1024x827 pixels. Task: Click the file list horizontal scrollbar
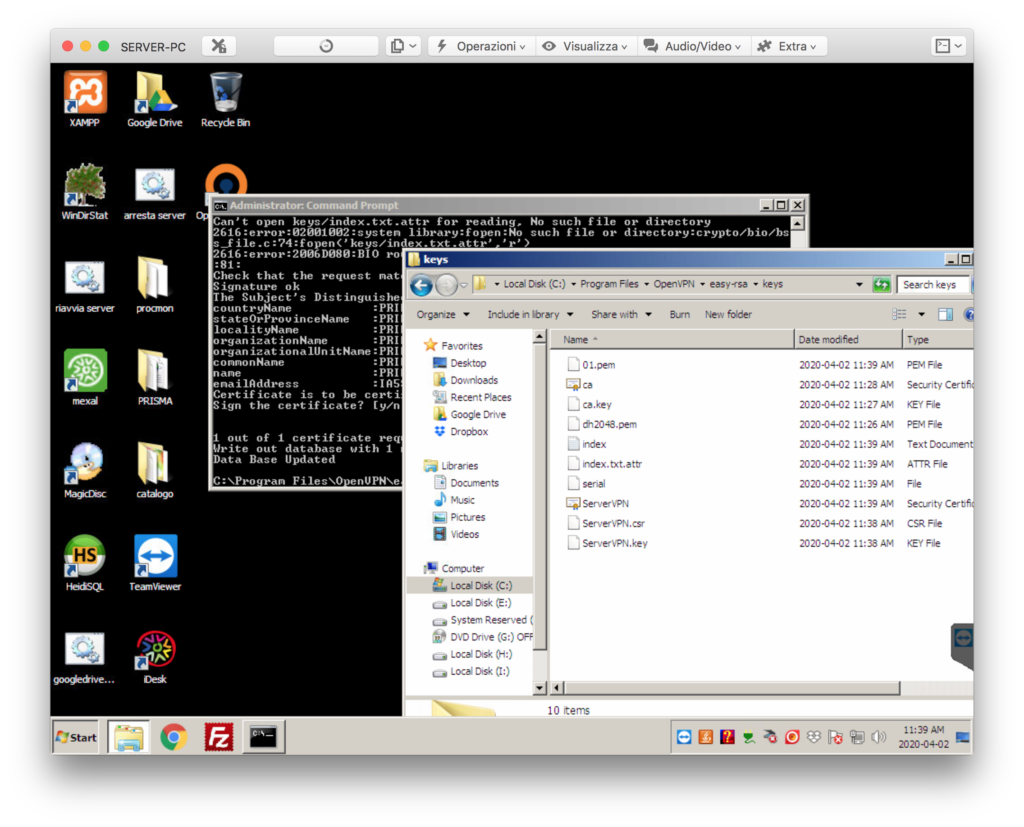click(x=732, y=688)
